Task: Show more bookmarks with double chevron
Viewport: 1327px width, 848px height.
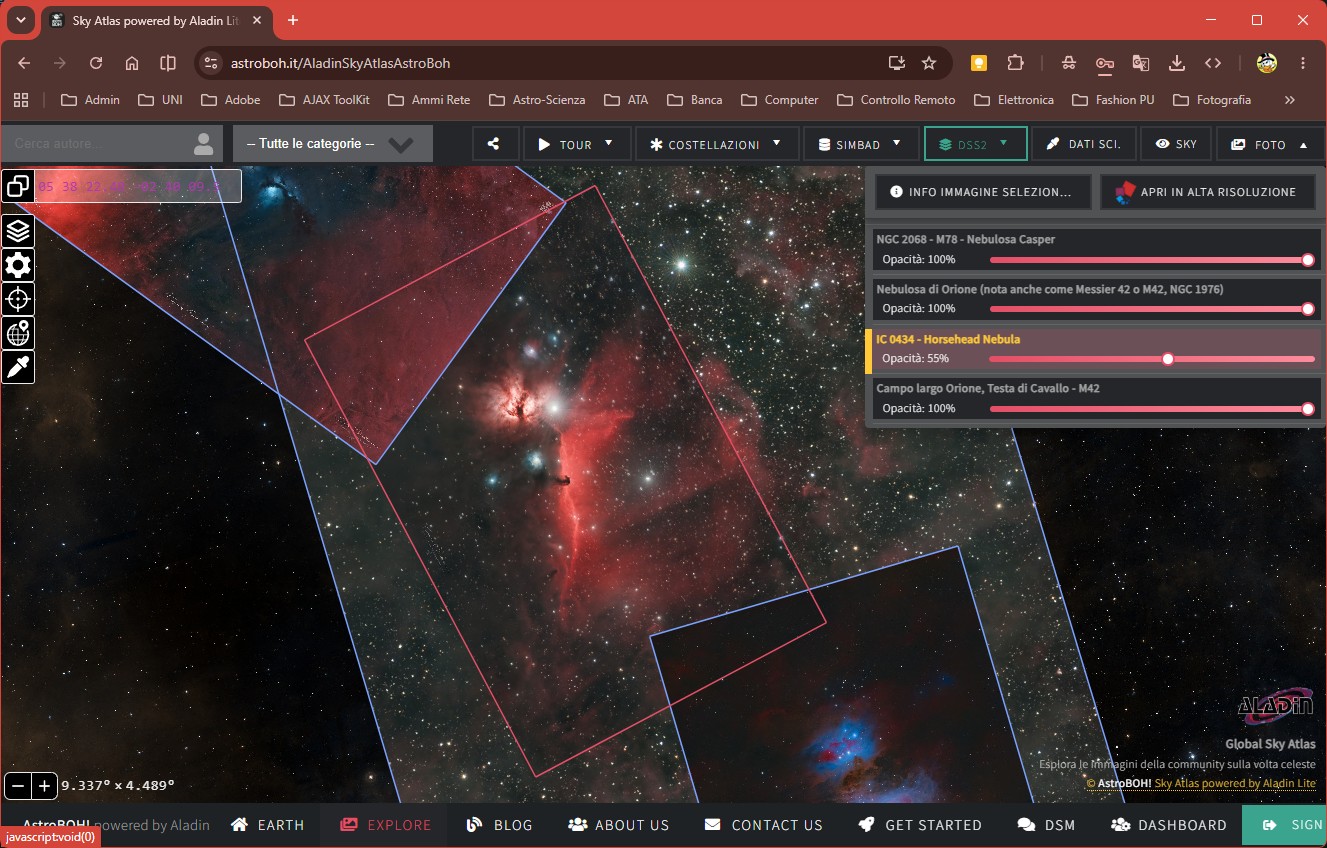Action: 1289,100
